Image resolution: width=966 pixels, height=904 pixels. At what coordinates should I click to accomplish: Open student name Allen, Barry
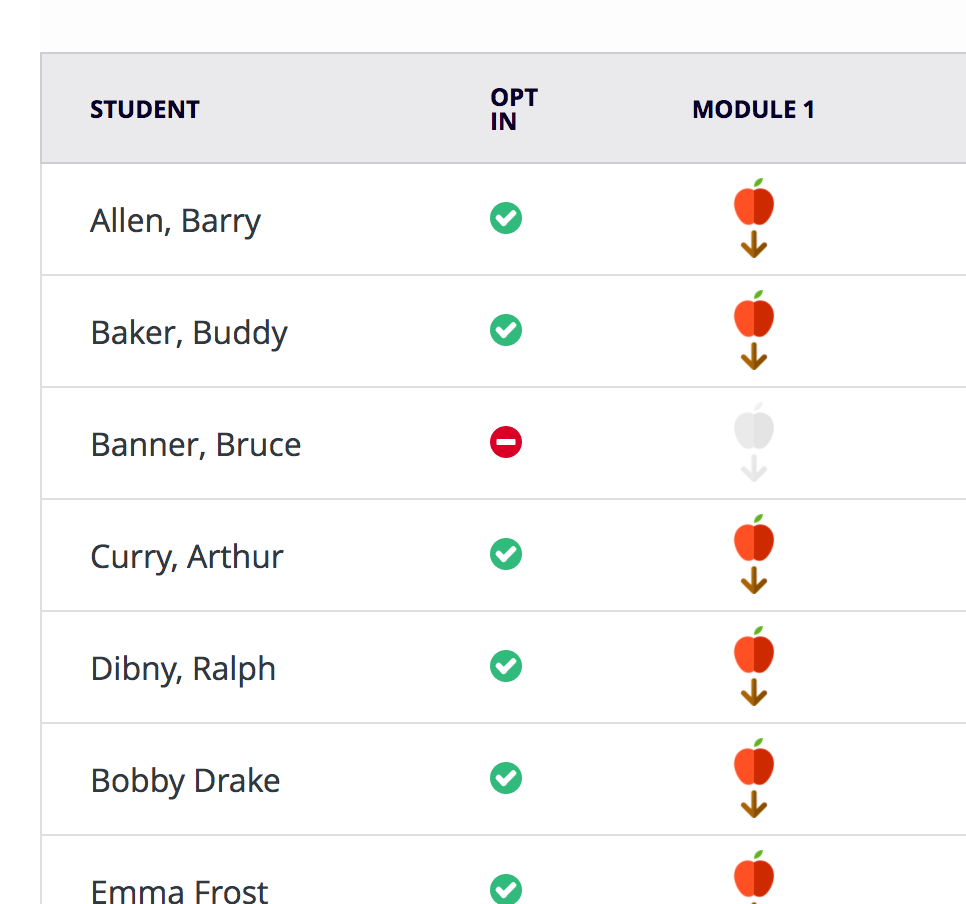[x=175, y=220]
